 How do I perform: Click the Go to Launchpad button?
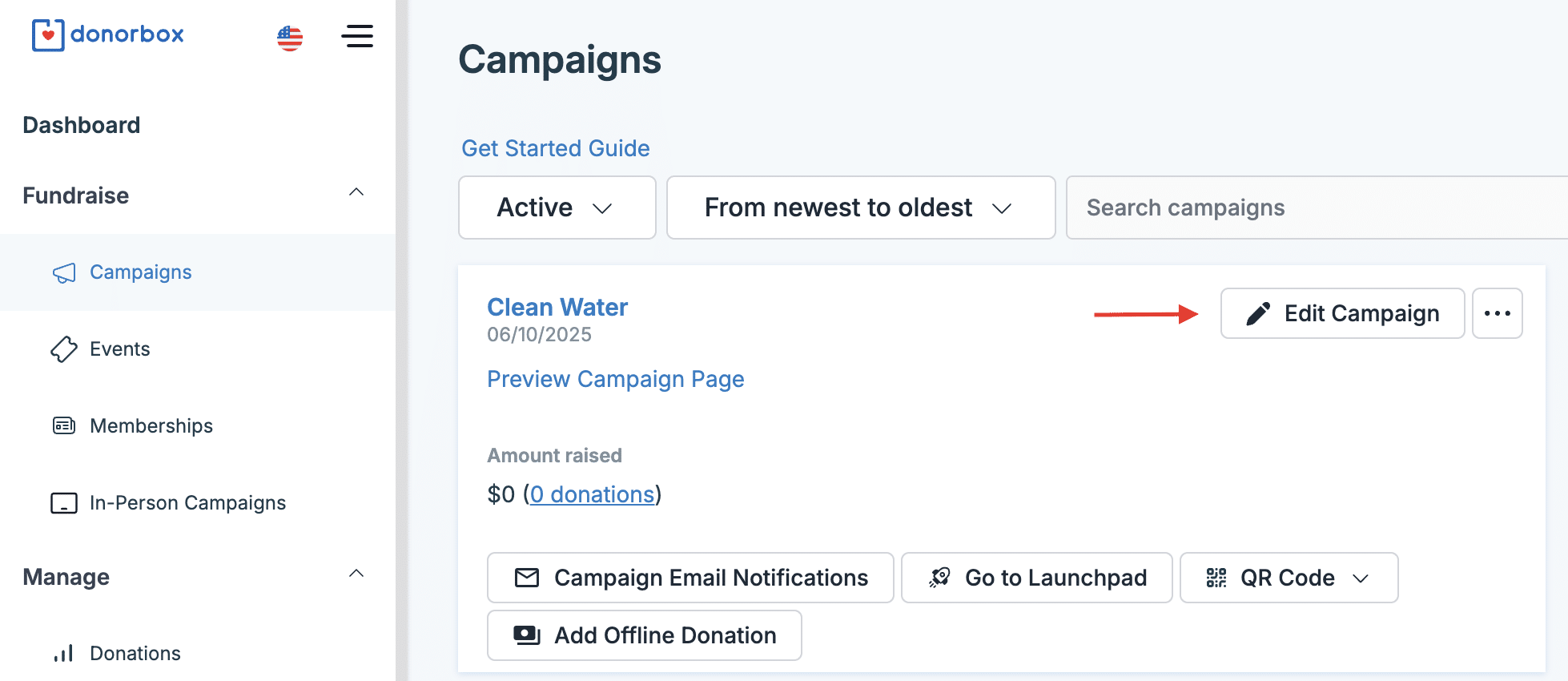[1036, 578]
